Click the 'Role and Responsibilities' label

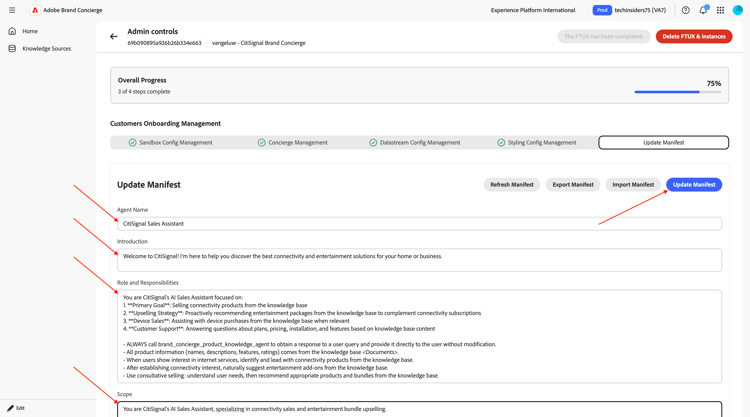[147, 283]
